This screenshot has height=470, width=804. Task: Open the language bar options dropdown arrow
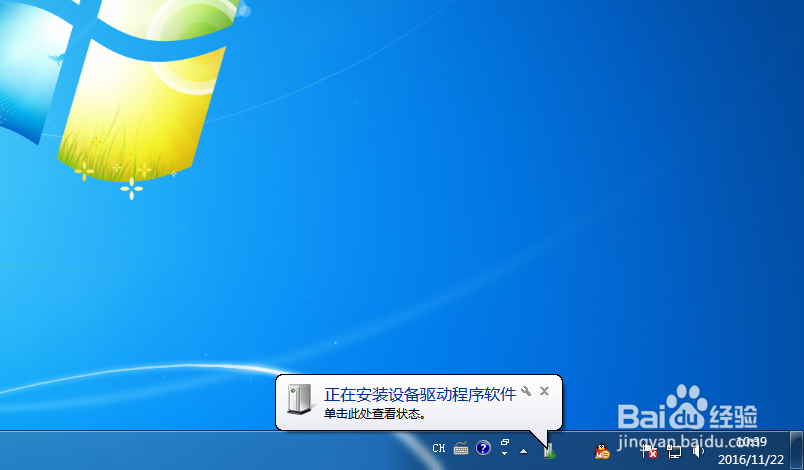point(505,453)
